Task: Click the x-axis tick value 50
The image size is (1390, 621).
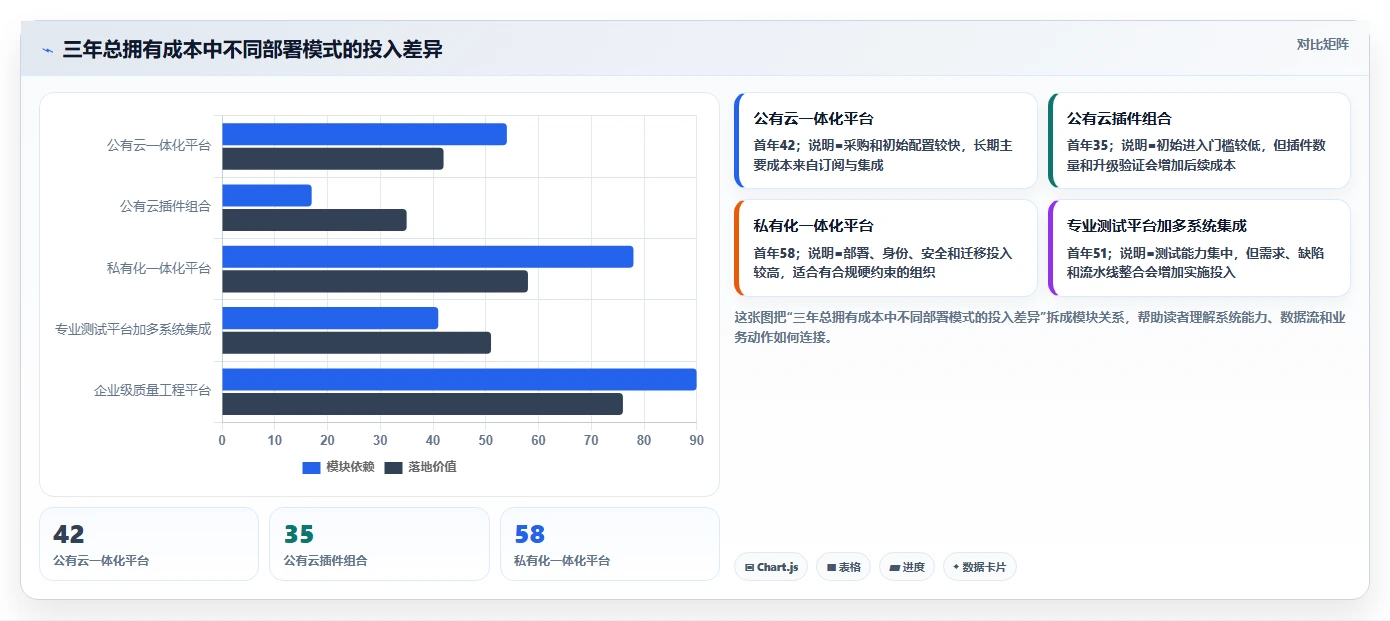Action: 485,440
